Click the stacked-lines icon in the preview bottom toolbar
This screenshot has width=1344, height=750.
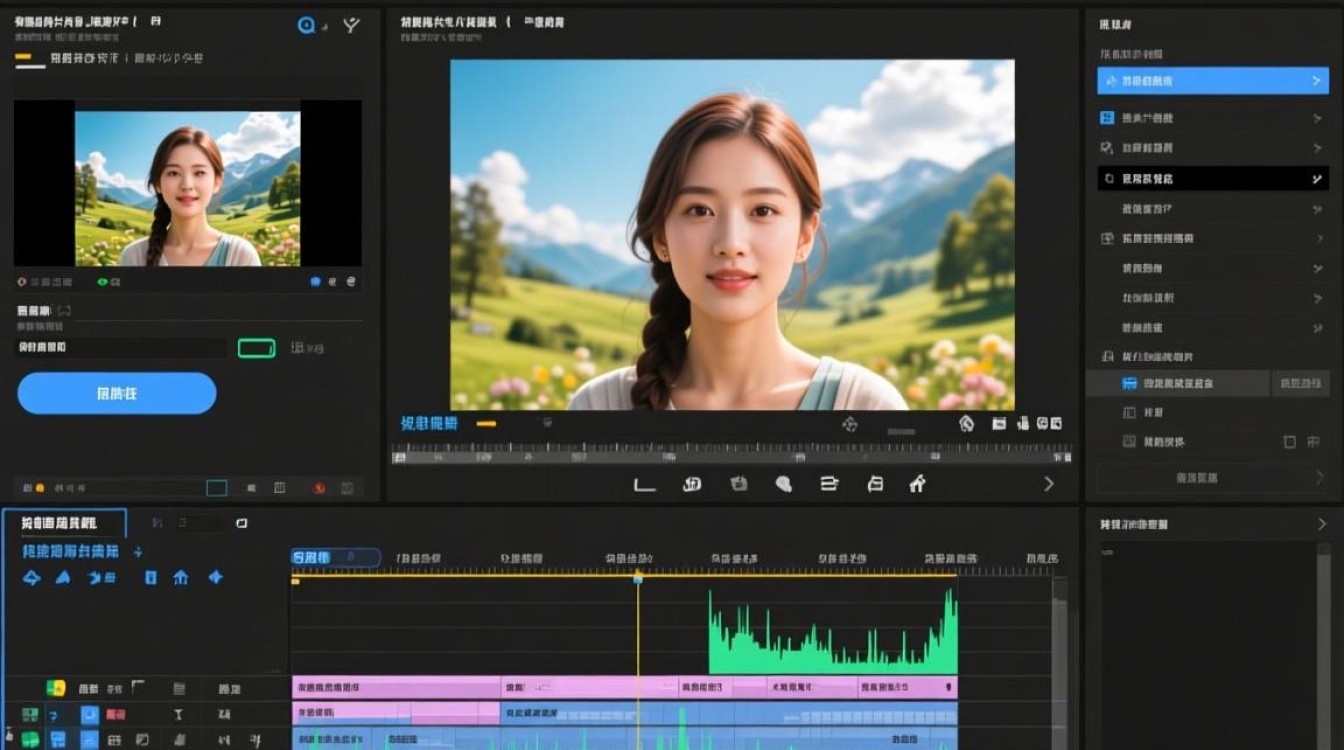tap(829, 484)
